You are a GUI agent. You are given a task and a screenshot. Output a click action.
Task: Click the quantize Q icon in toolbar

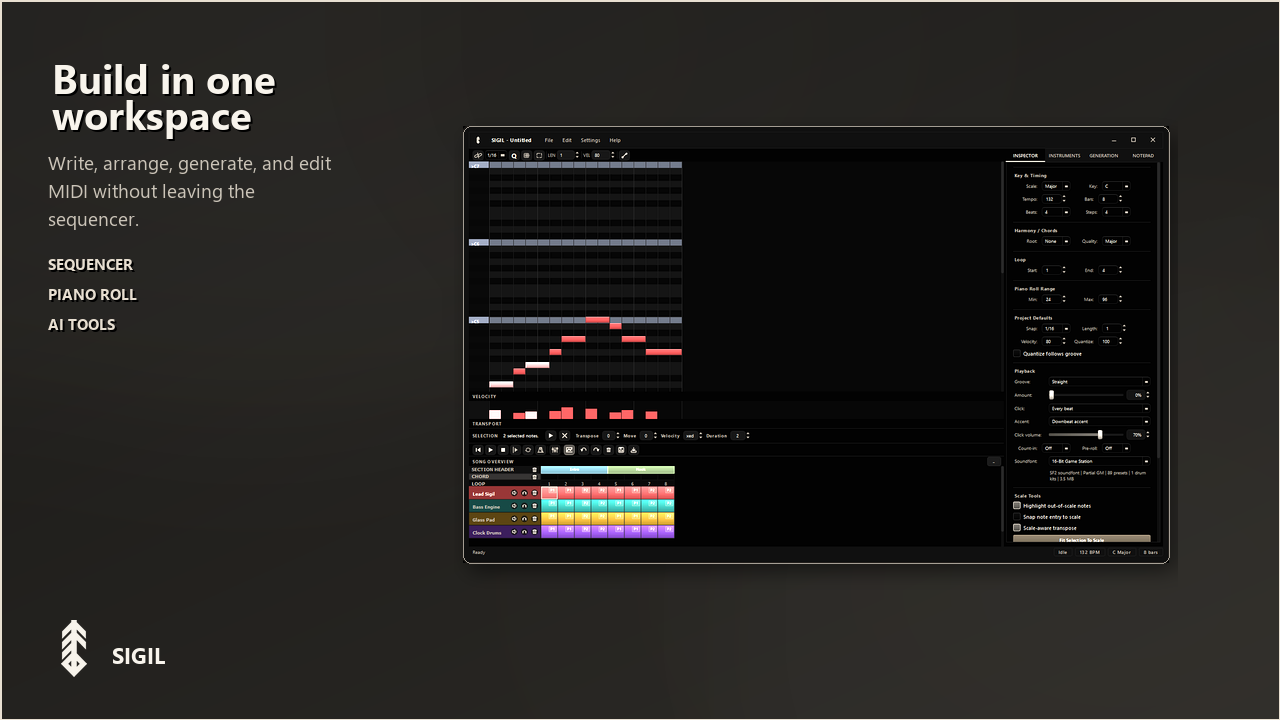point(514,155)
